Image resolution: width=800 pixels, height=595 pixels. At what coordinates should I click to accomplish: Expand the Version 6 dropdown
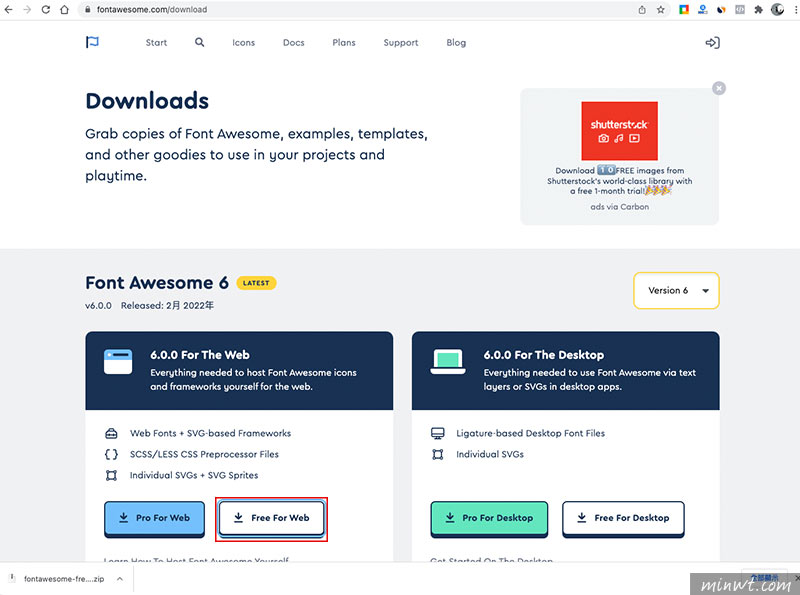676,290
